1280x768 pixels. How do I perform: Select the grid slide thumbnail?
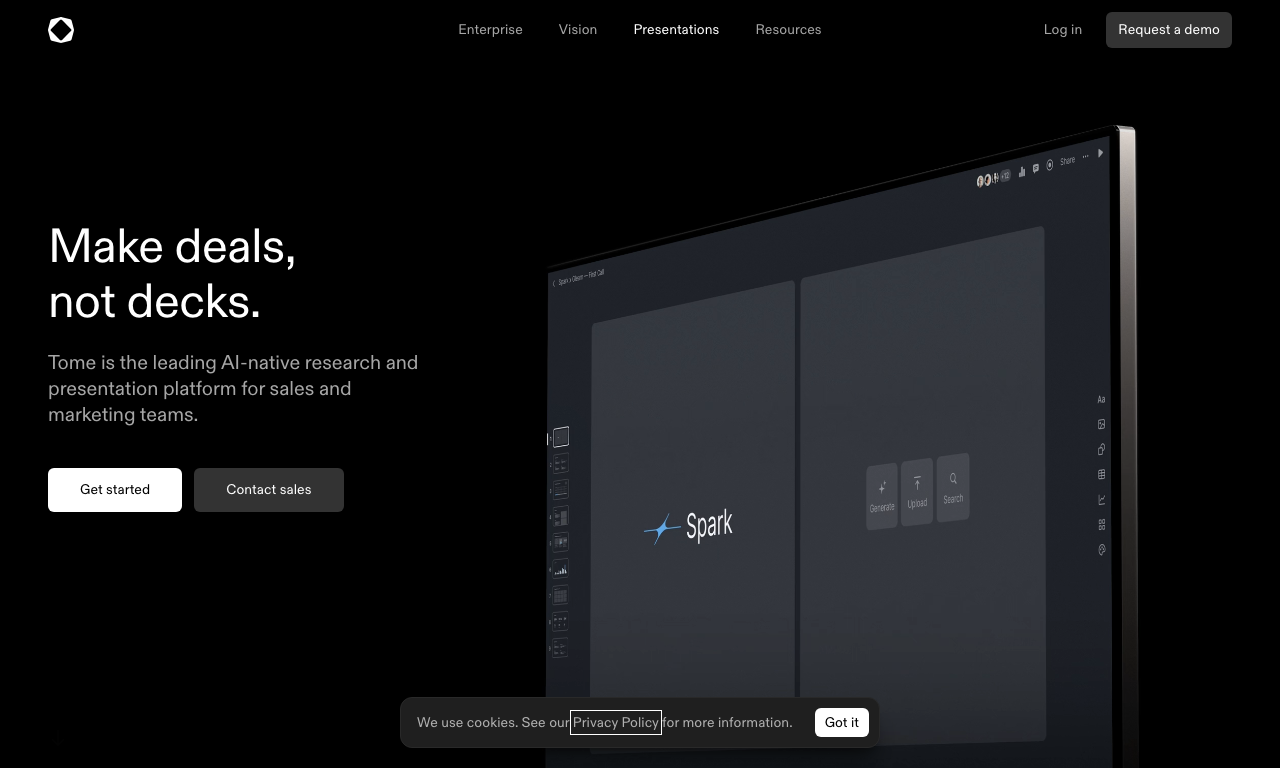[561, 594]
